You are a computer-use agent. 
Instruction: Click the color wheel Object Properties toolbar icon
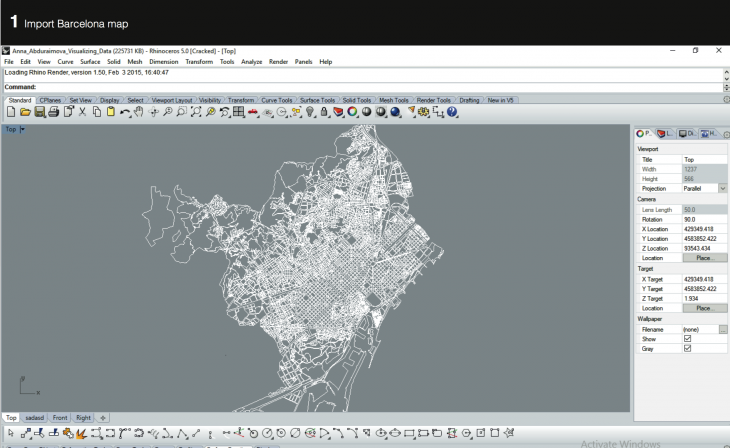click(352, 112)
